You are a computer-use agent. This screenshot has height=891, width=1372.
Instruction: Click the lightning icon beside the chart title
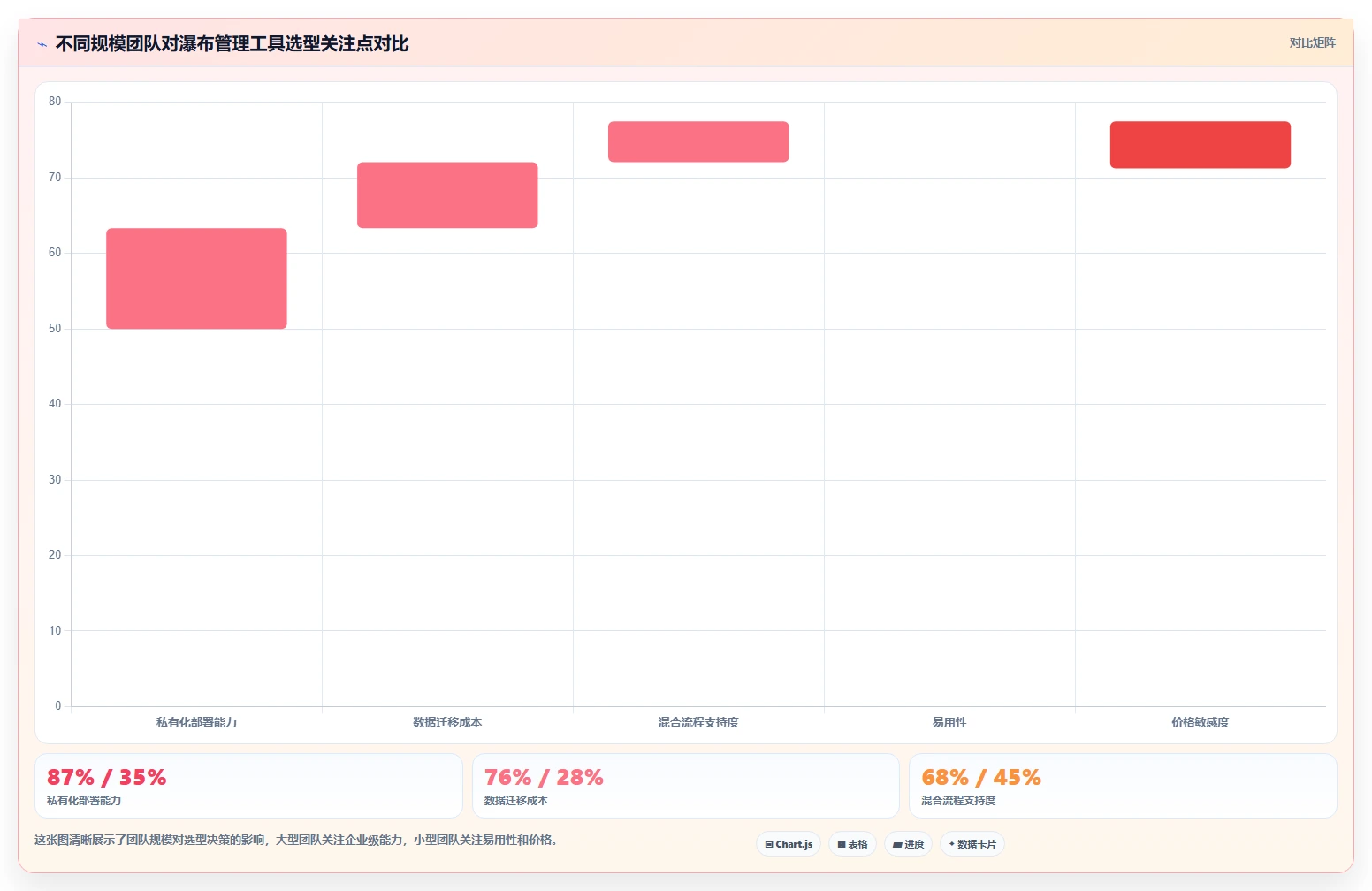pyautogui.click(x=42, y=44)
